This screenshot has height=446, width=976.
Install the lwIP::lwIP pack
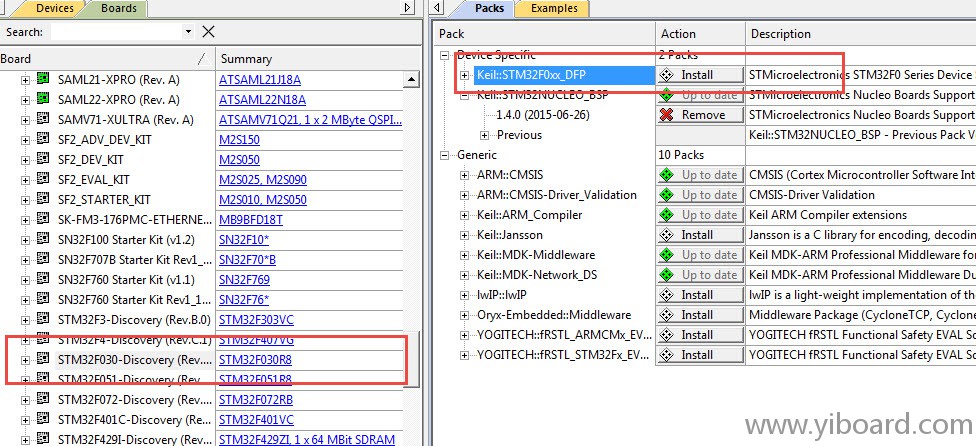pyautogui.click(x=700, y=295)
